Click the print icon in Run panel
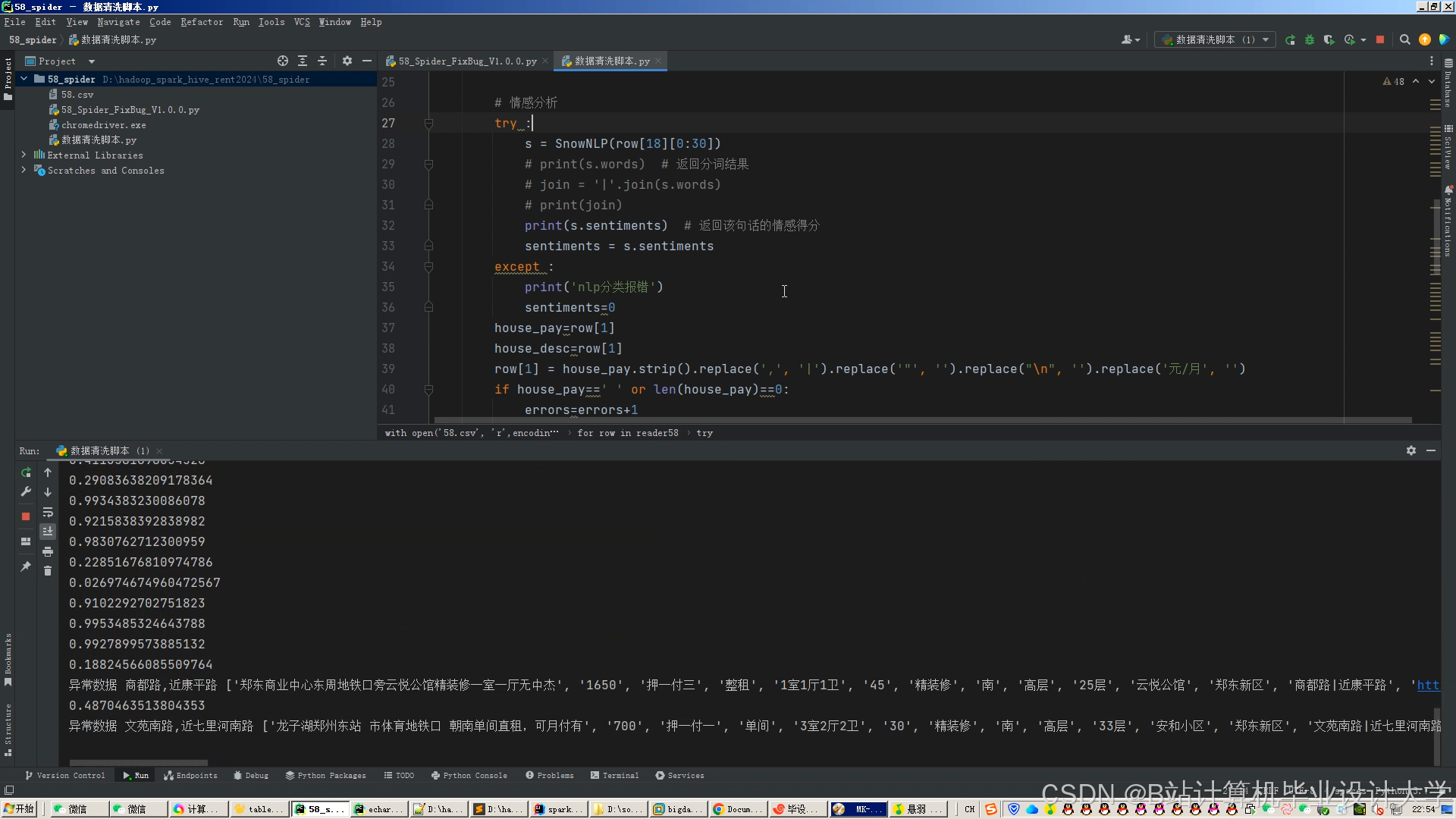The image size is (1456, 819). click(x=48, y=551)
